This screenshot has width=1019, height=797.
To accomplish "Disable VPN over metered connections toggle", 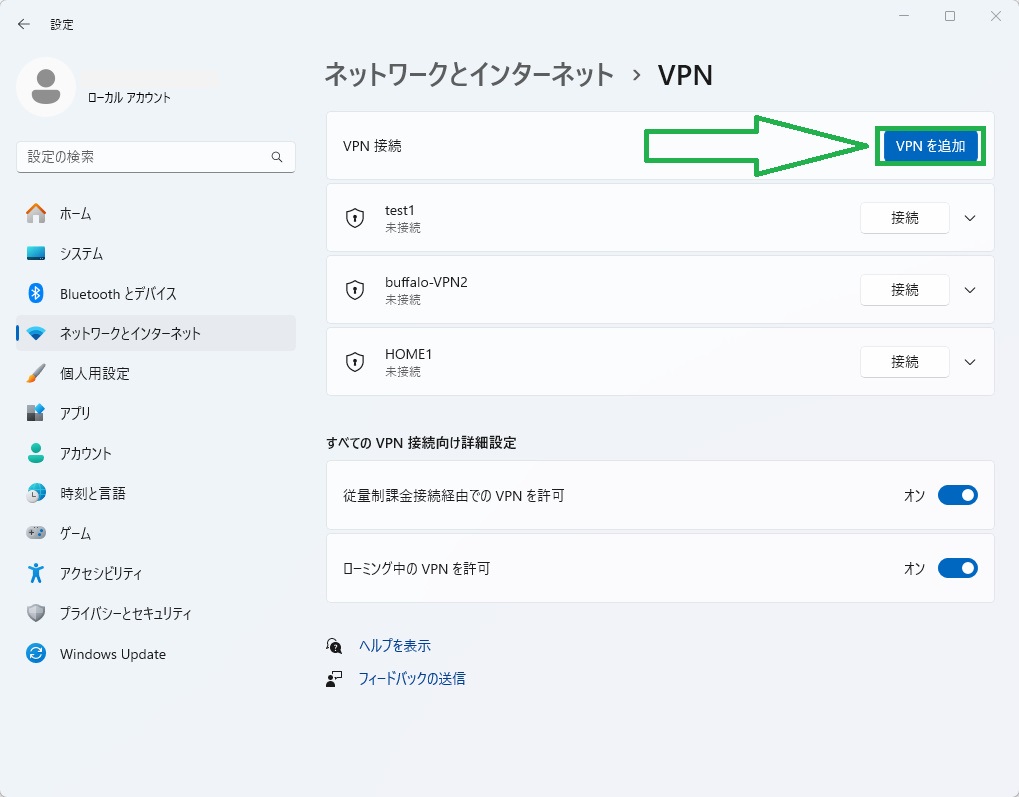I will coord(957,495).
